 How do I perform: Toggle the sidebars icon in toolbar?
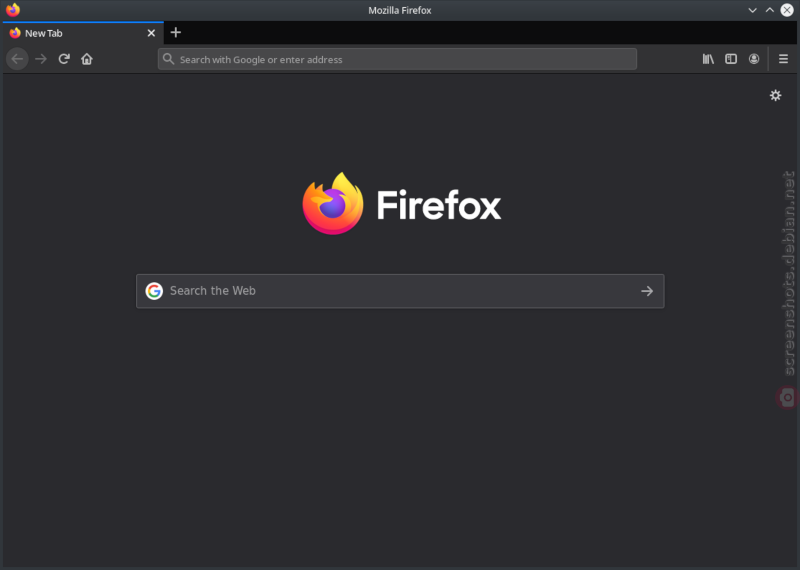tap(731, 59)
